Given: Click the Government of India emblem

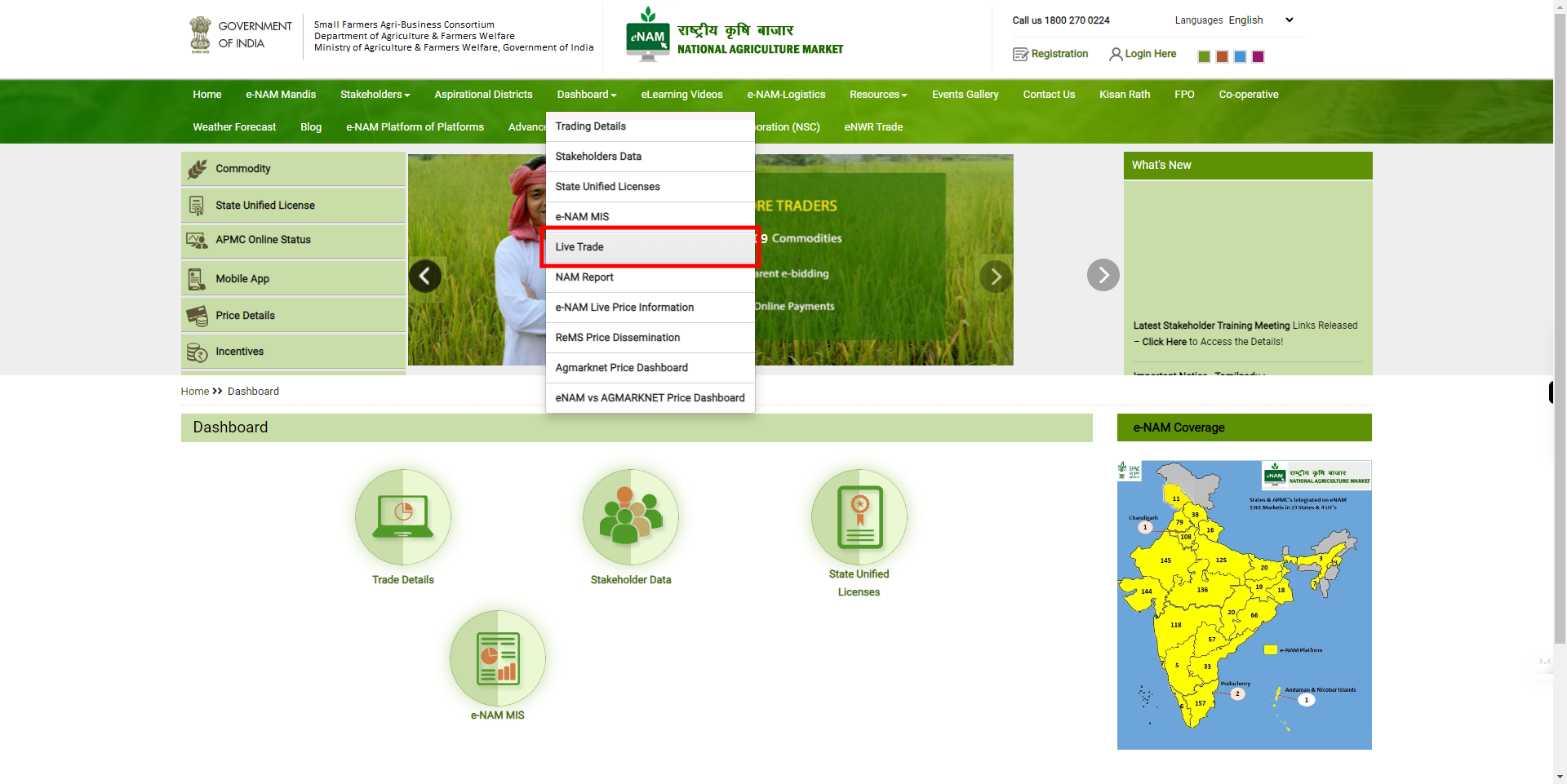Looking at the screenshot, I should pos(200,35).
